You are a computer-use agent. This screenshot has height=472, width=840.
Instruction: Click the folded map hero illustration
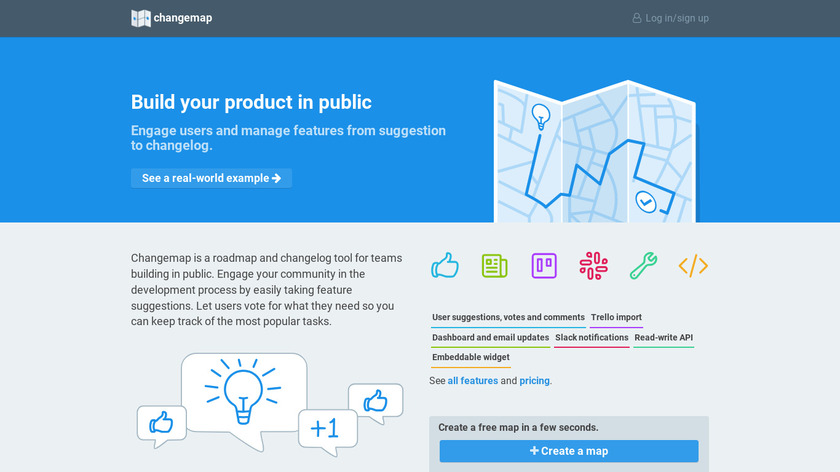pyautogui.click(x=595, y=150)
